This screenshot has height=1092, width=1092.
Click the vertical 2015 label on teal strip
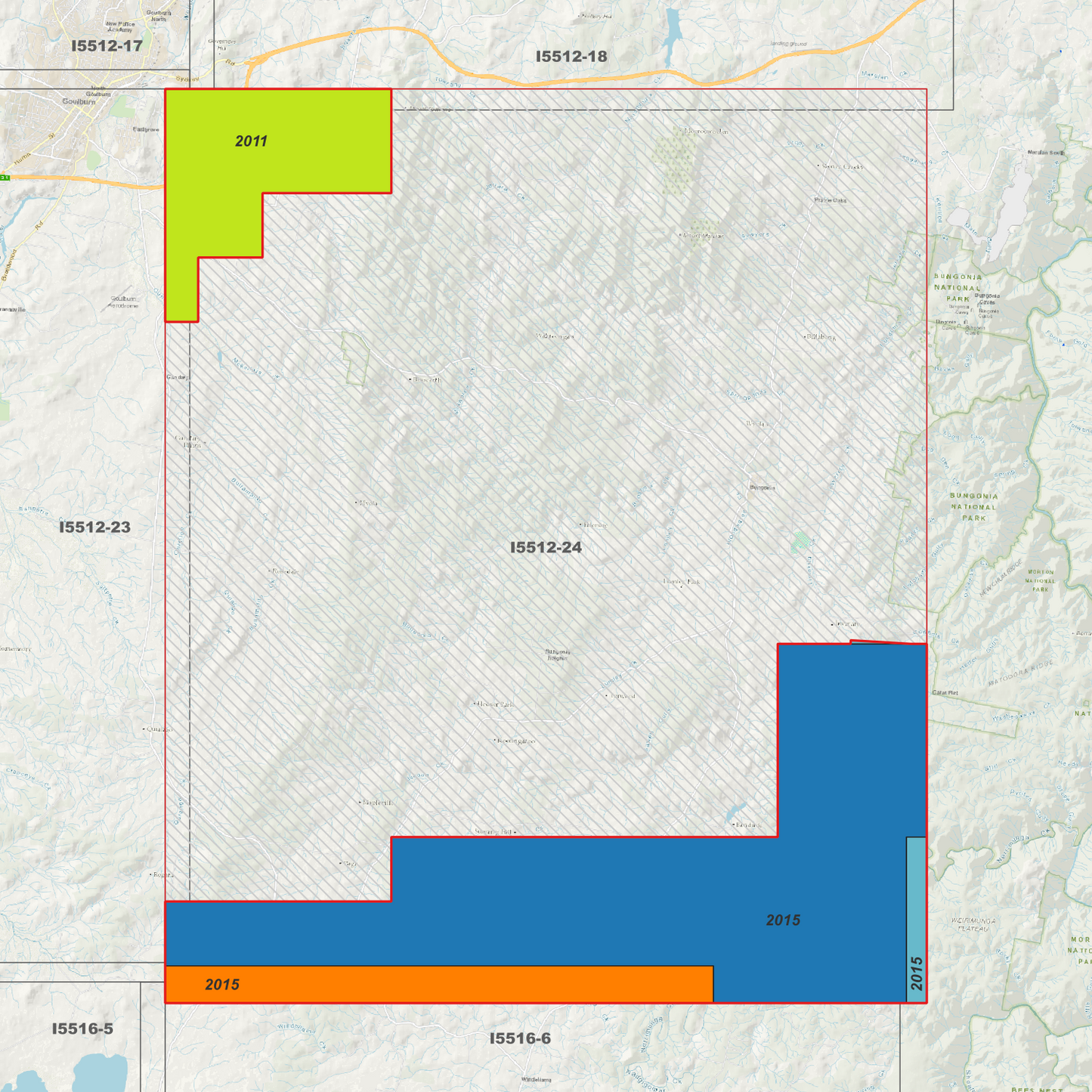[x=917, y=973]
